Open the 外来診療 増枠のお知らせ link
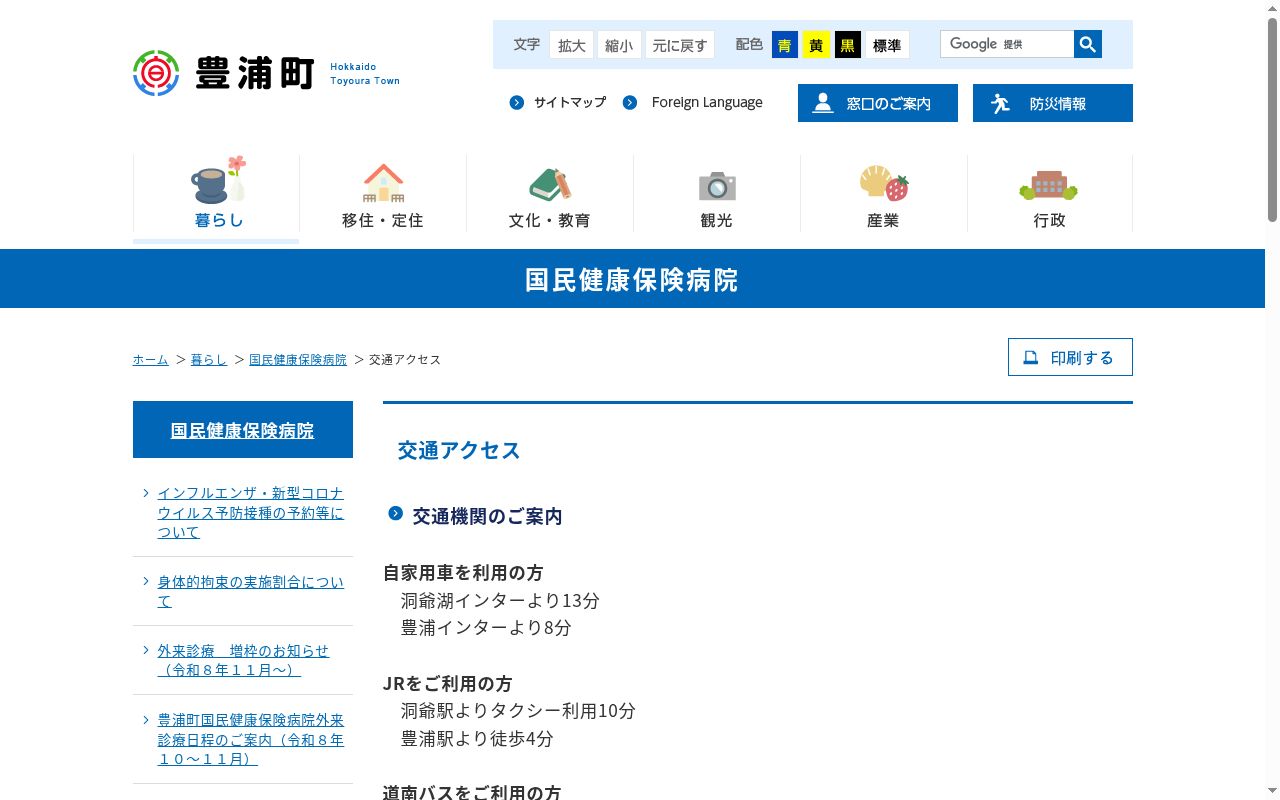 point(243,660)
